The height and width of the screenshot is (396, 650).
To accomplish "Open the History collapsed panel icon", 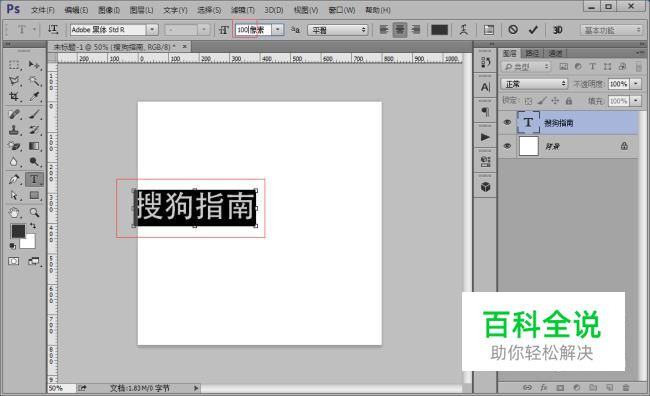I will tap(485, 63).
